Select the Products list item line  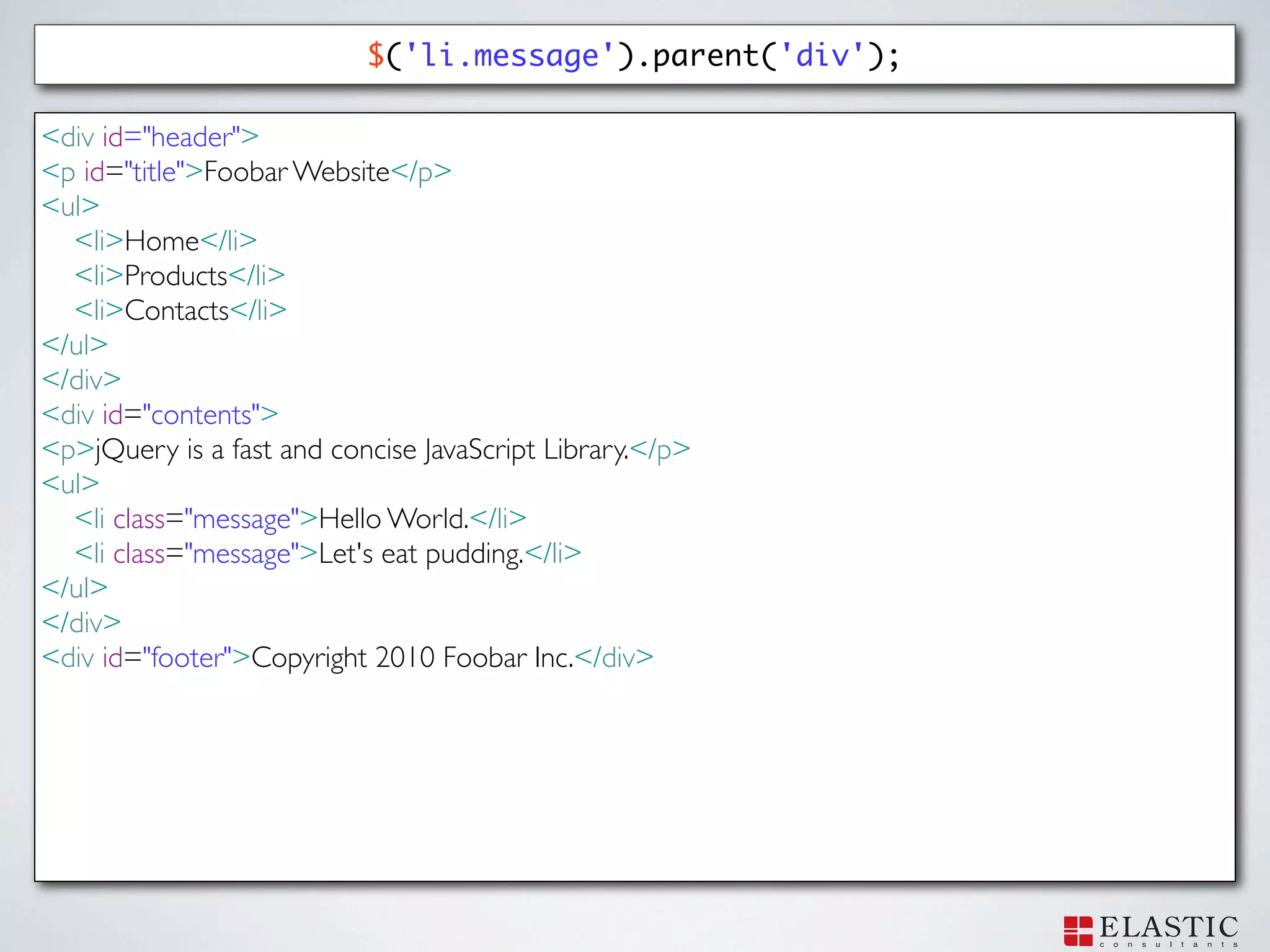pyautogui.click(x=180, y=275)
